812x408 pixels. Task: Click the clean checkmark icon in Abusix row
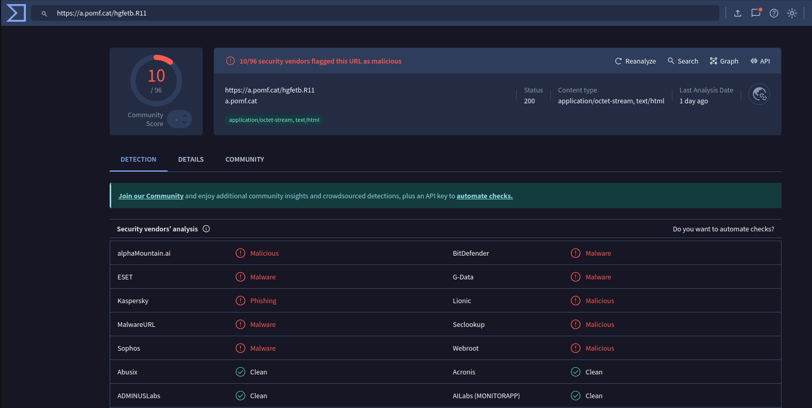240,372
